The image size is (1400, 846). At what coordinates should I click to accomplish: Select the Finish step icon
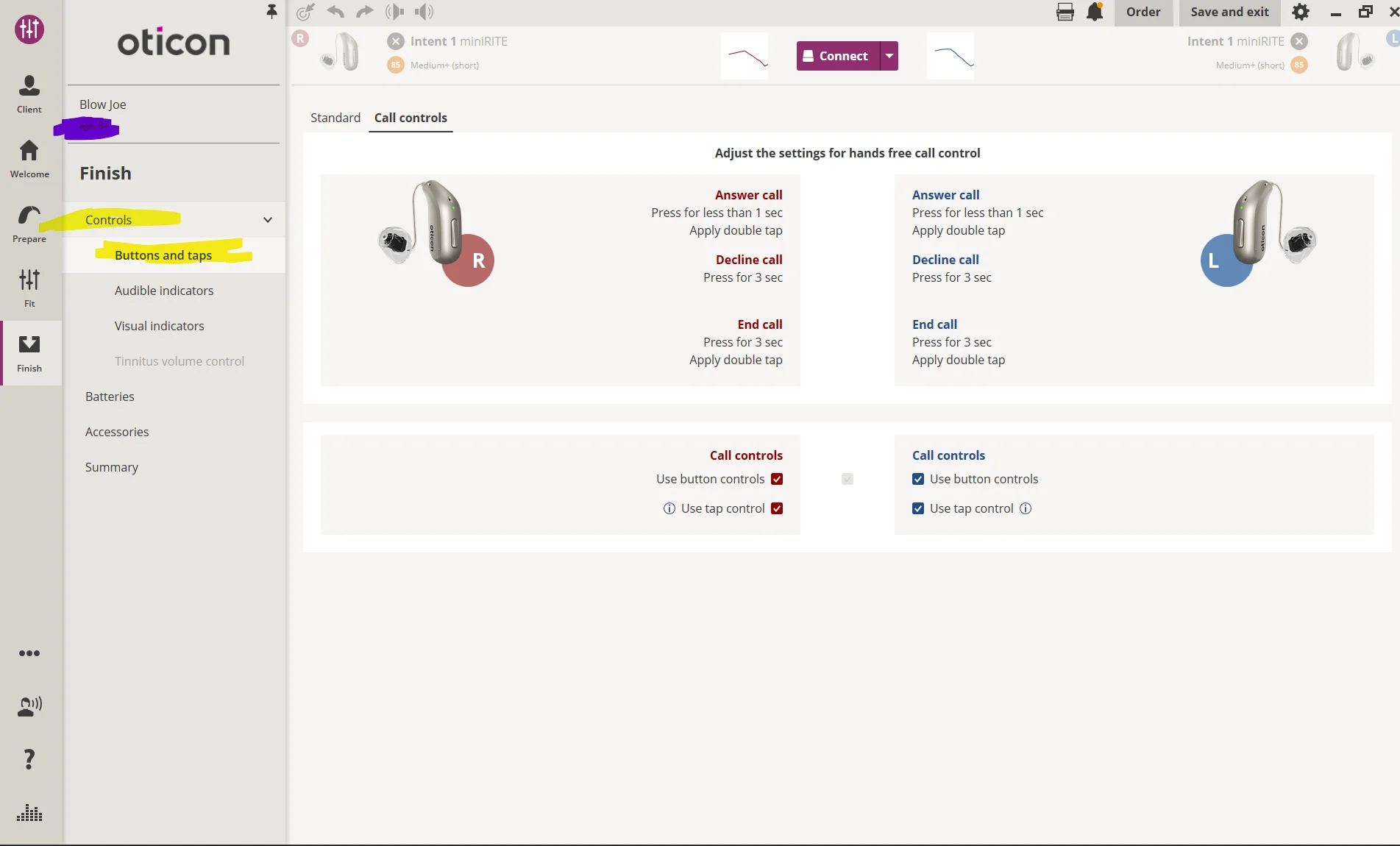pos(29,352)
